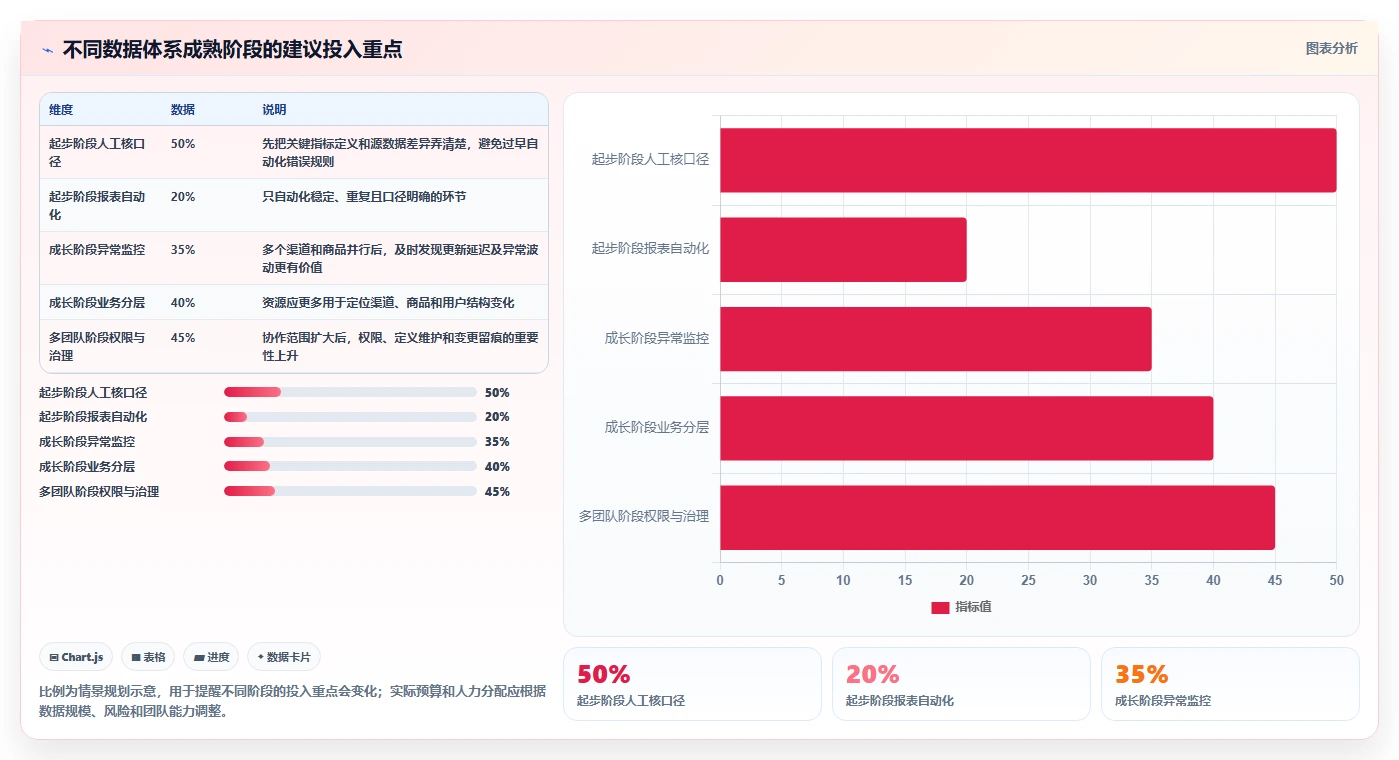The image size is (1399, 760).
Task: Select the 数据卡片 tag chip
Action: click(x=284, y=657)
